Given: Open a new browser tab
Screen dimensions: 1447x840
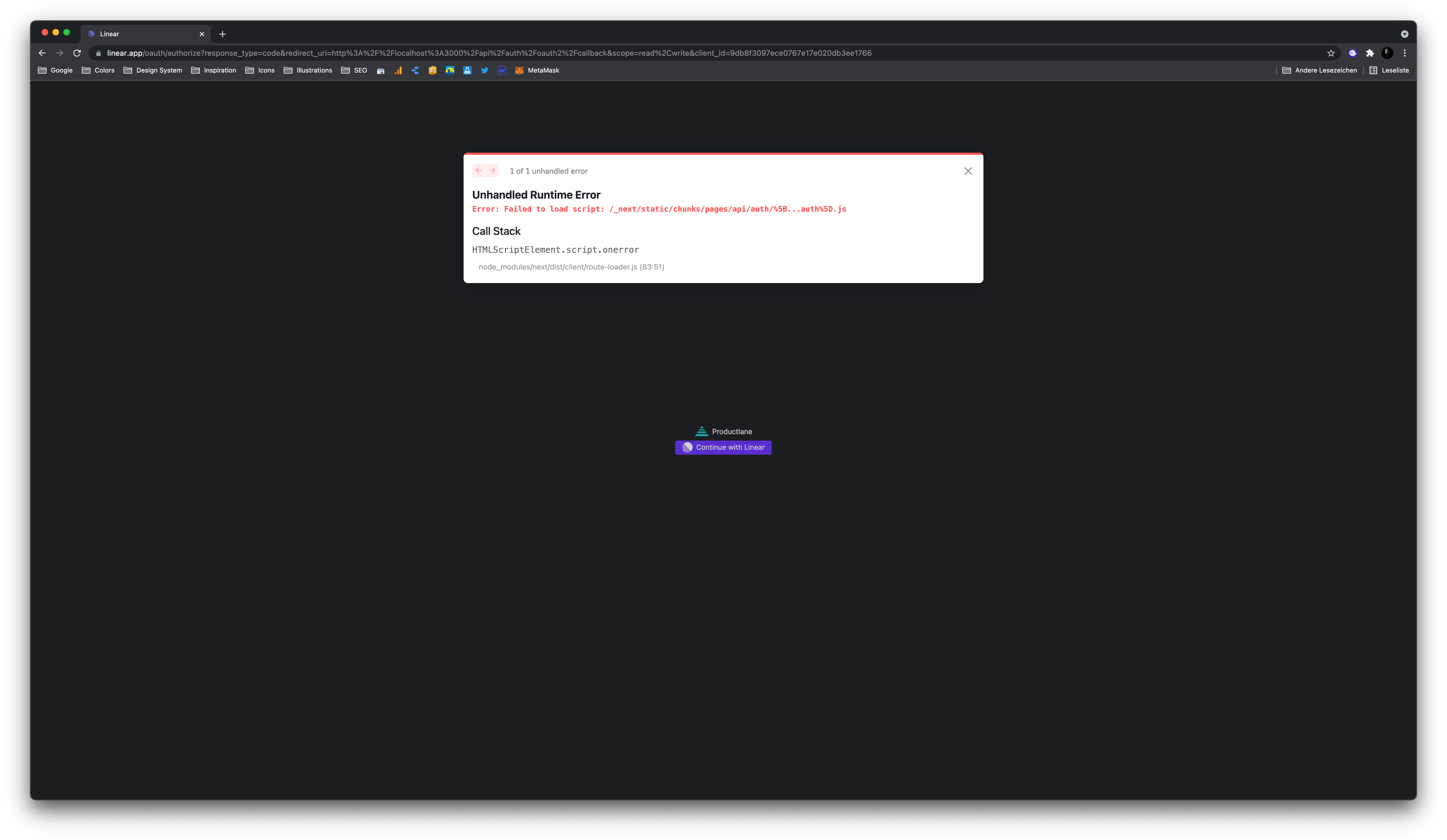Looking at the screenshot, I should click(222, 34).
